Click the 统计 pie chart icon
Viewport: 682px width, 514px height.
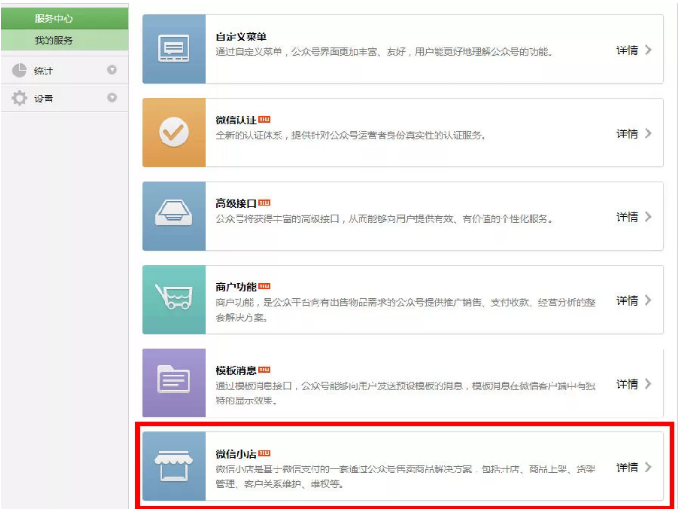click(19, 70)
